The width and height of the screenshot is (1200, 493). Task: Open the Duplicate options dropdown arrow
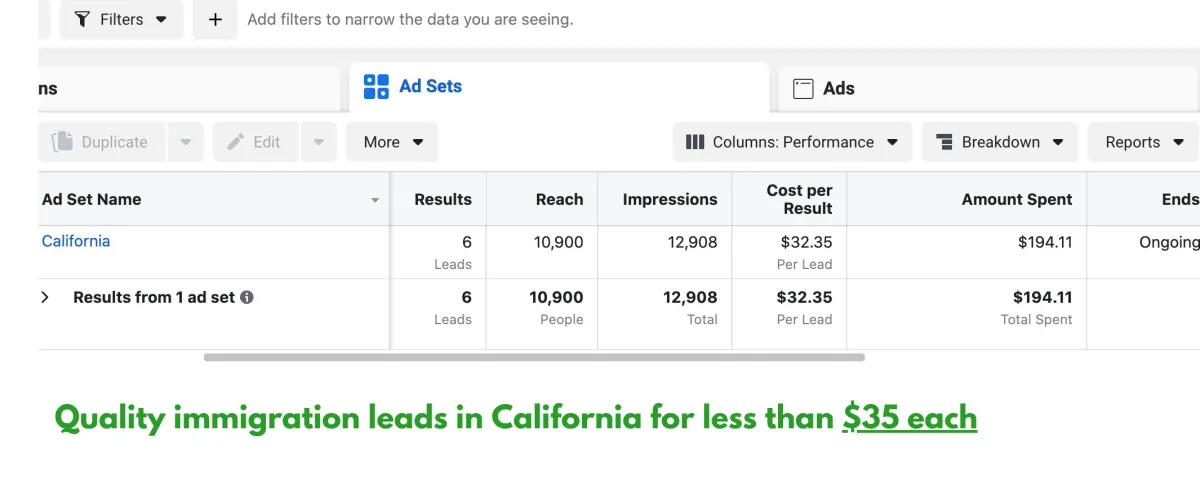(186, 142)
